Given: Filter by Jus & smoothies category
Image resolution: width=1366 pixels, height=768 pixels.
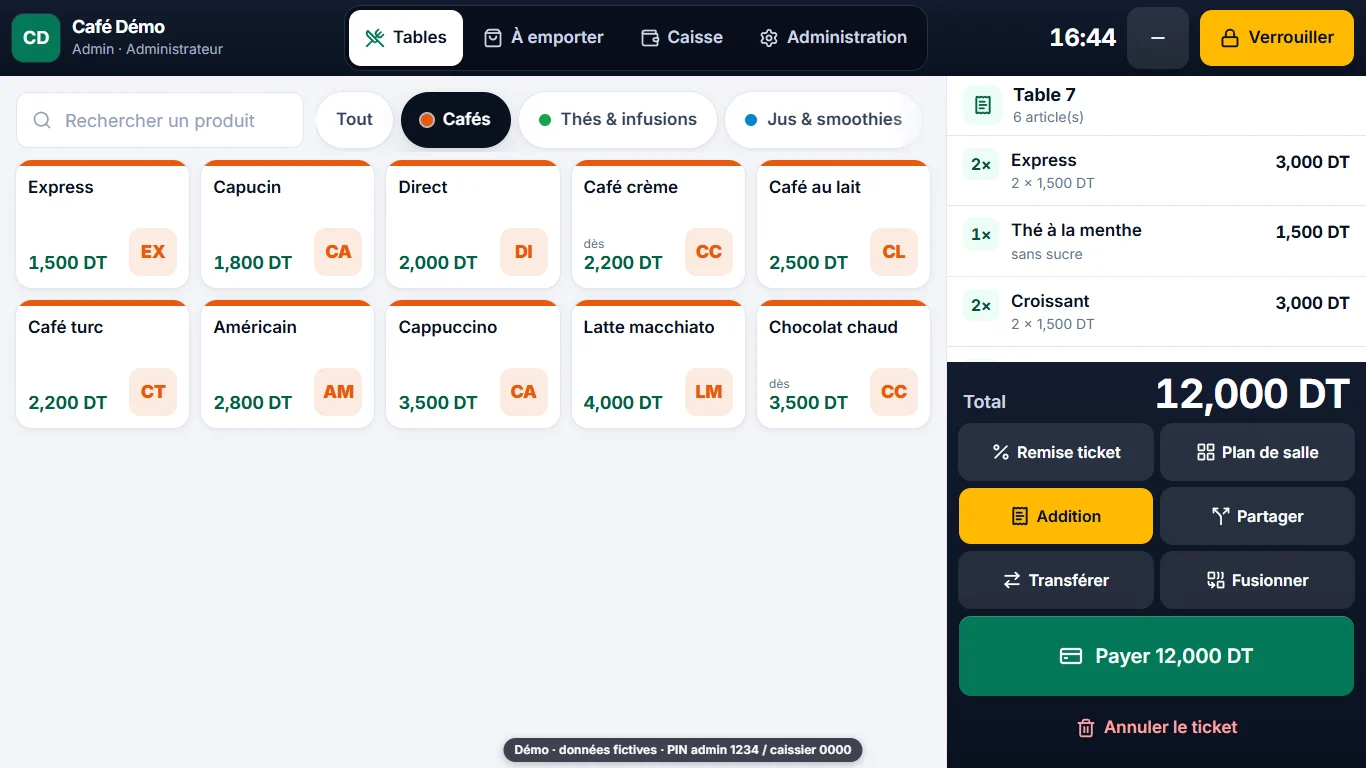Looking at the screenshot, I should [x=823, y=120].
